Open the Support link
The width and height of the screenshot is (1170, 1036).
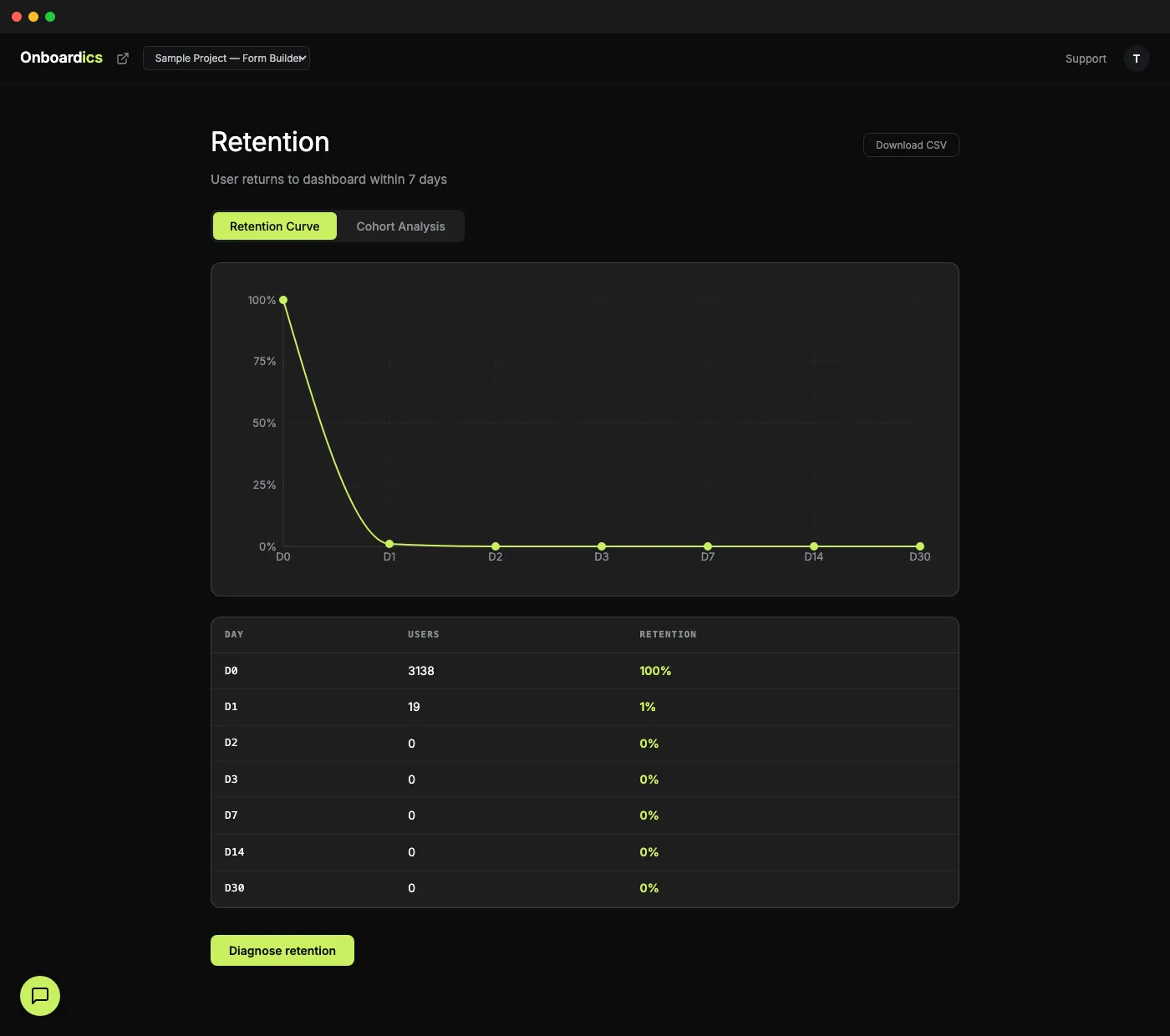point(1085,58)
